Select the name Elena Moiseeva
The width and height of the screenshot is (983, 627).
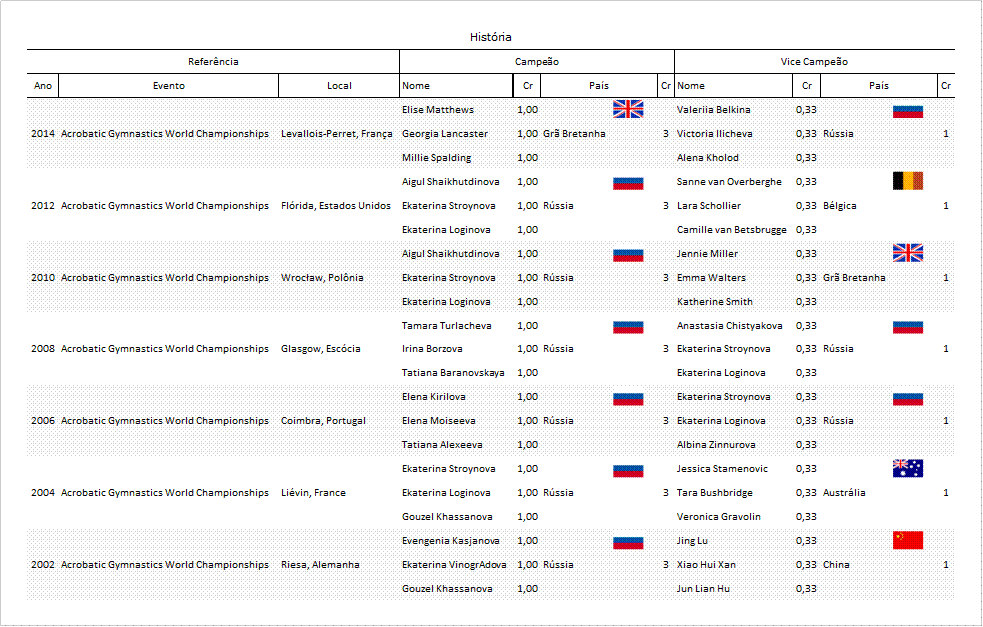click(438, 421)
